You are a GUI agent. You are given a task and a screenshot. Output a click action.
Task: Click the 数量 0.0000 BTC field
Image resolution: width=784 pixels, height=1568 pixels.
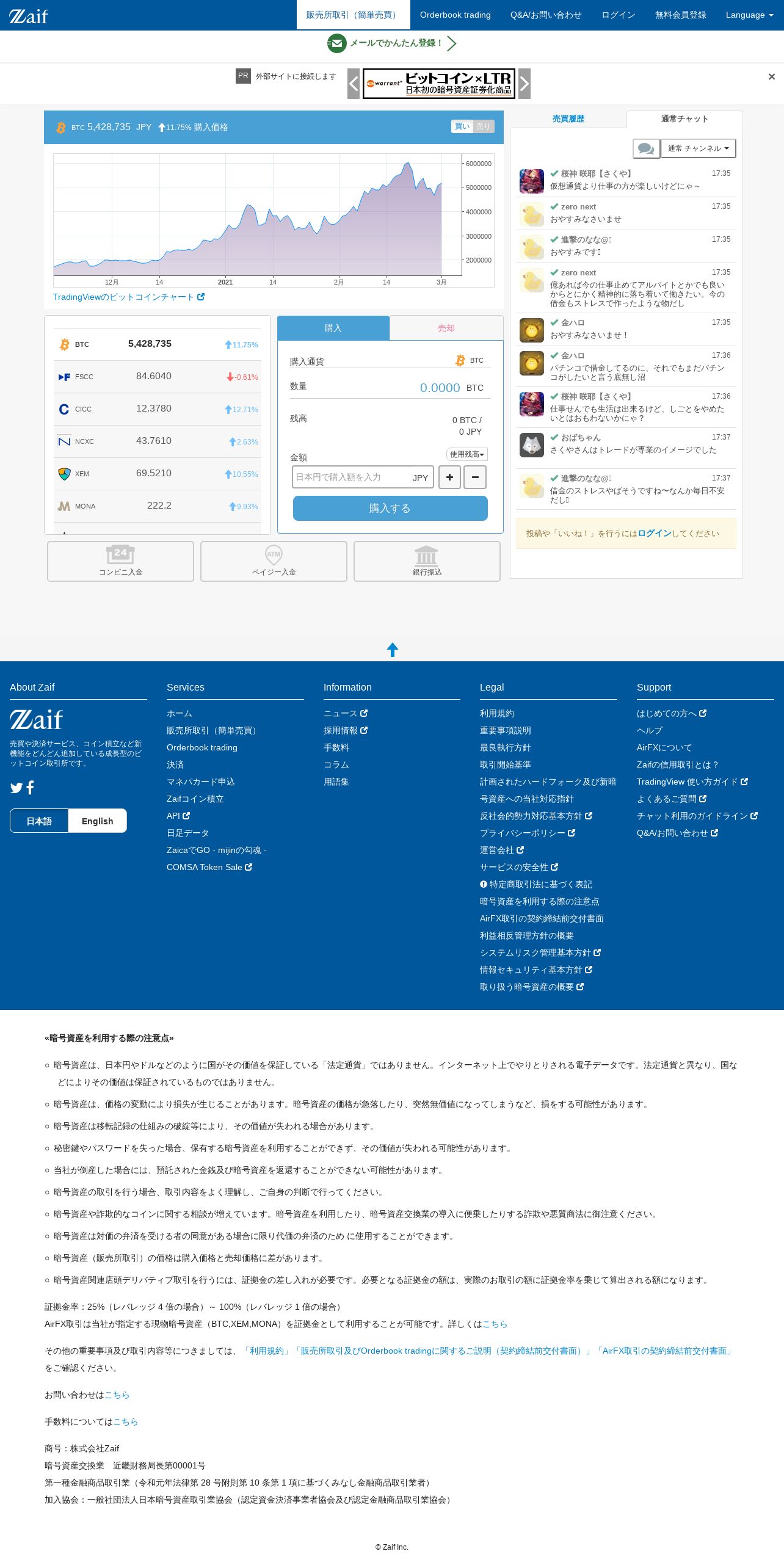coord(390,388)
